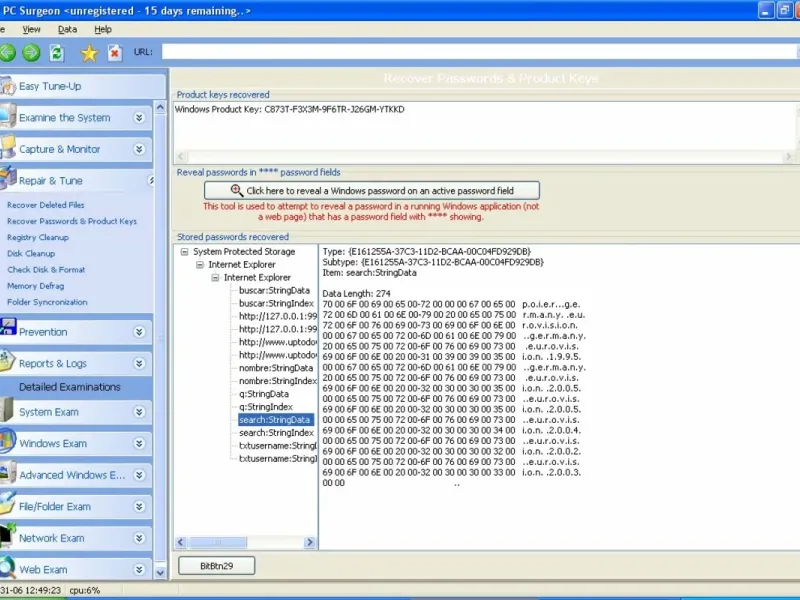This screenshot has width=800, height=600.
Task: Click the Easy Tune-Up icon
Action: pyautogui.click(x=8, y=86)
